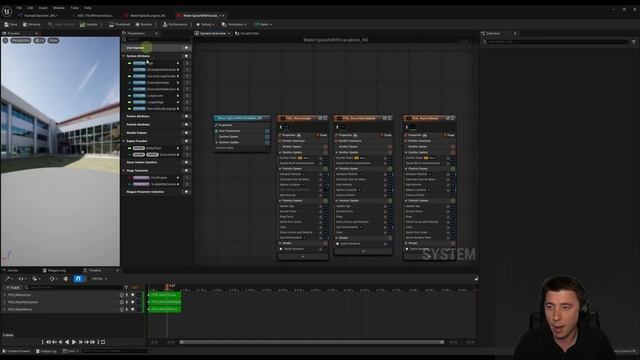The width and height of the screenshot is (640, 360).
Task: Click the Selection panel search field
Action: (x=557, y=42)
